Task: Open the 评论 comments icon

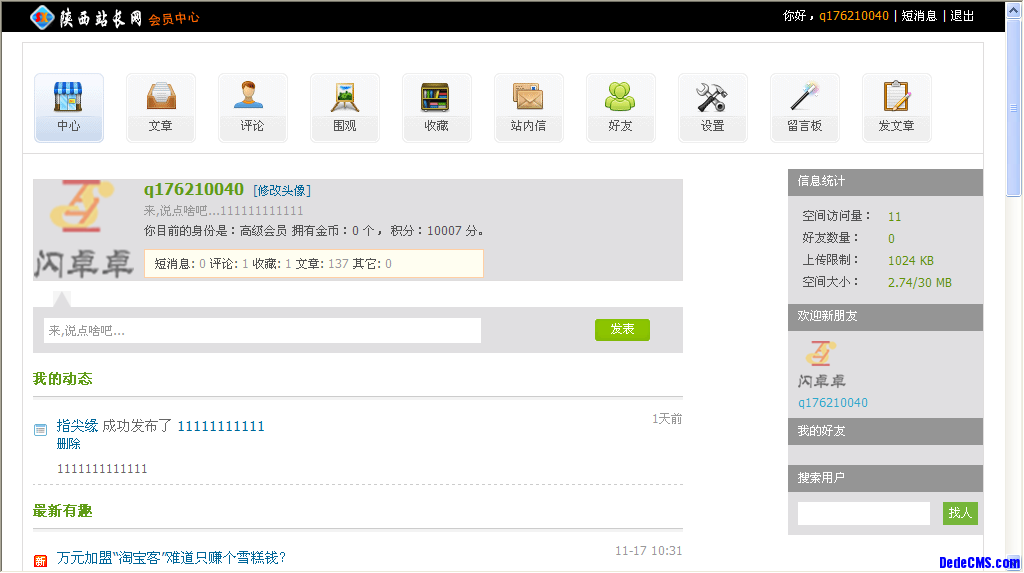Action: coord(253,108)
